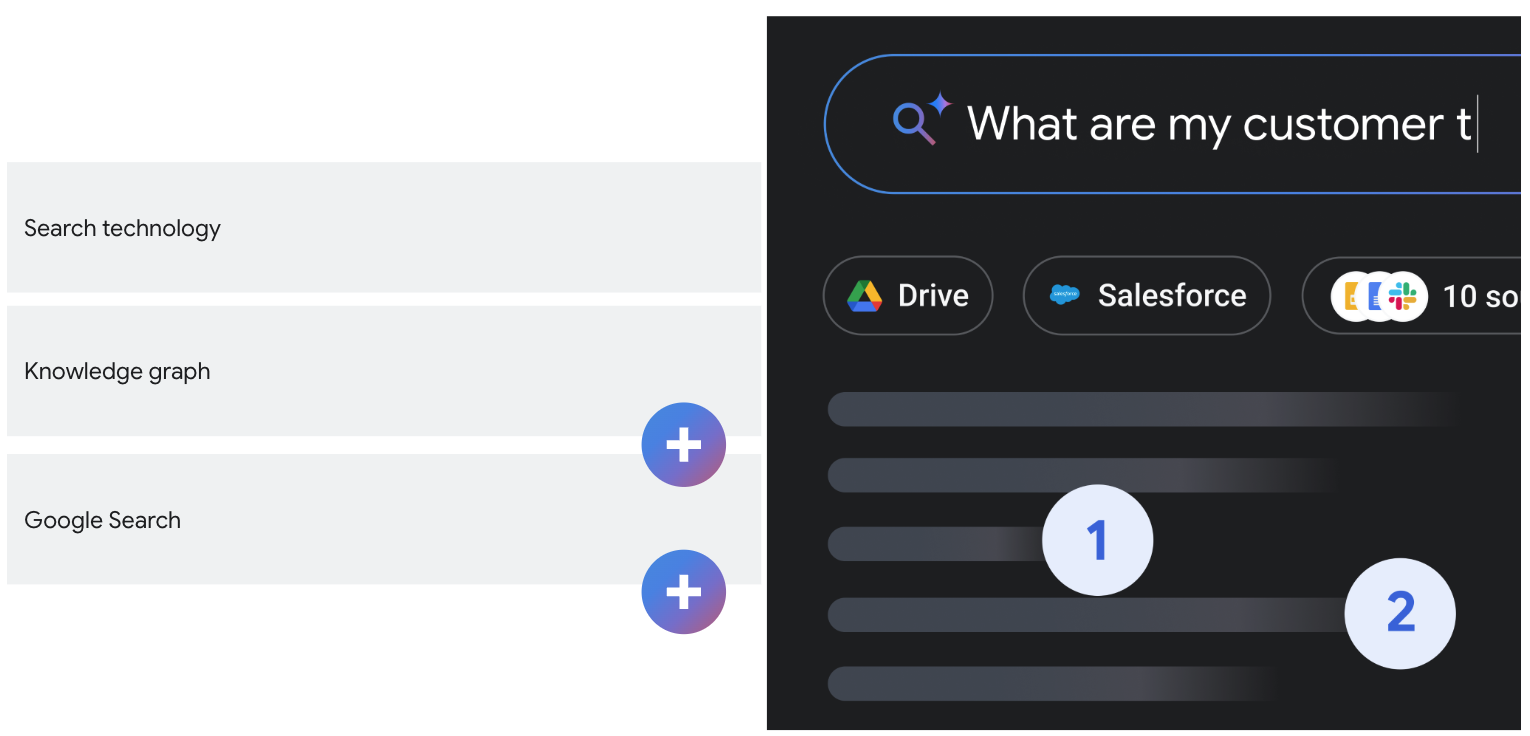Click the lower blue plus icon
Image resolution: width=1530 pixels, height=736 pixels.
pyautogui.click(x=683, y=592)
